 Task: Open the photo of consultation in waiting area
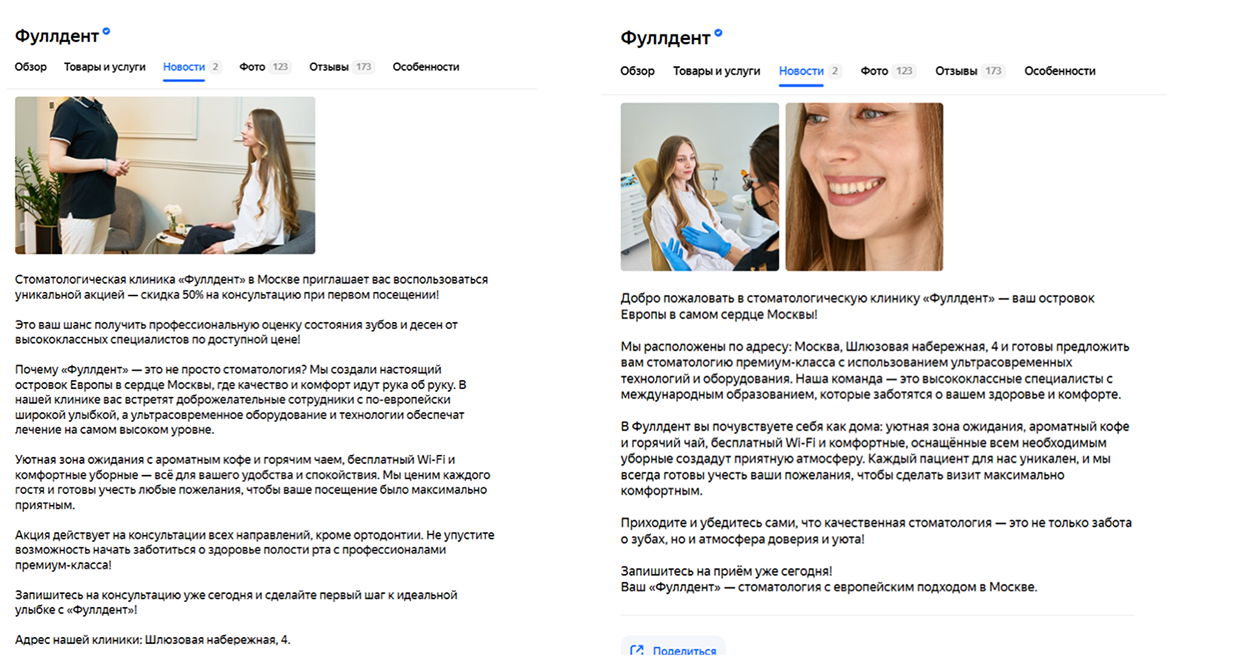pyautogui.click(x=165, y=175)
